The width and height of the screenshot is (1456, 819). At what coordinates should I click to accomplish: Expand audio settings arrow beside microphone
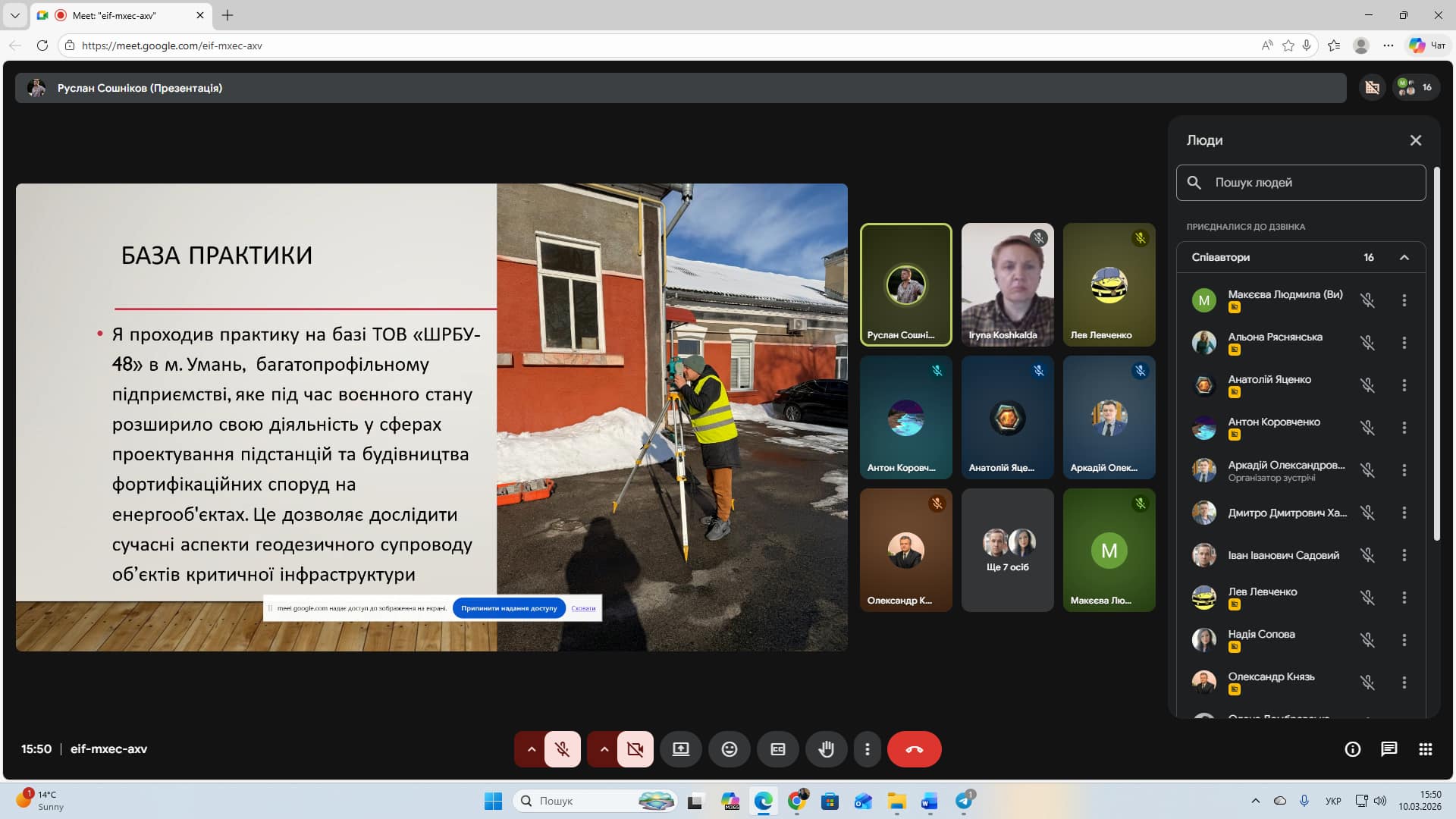(532, 749)
